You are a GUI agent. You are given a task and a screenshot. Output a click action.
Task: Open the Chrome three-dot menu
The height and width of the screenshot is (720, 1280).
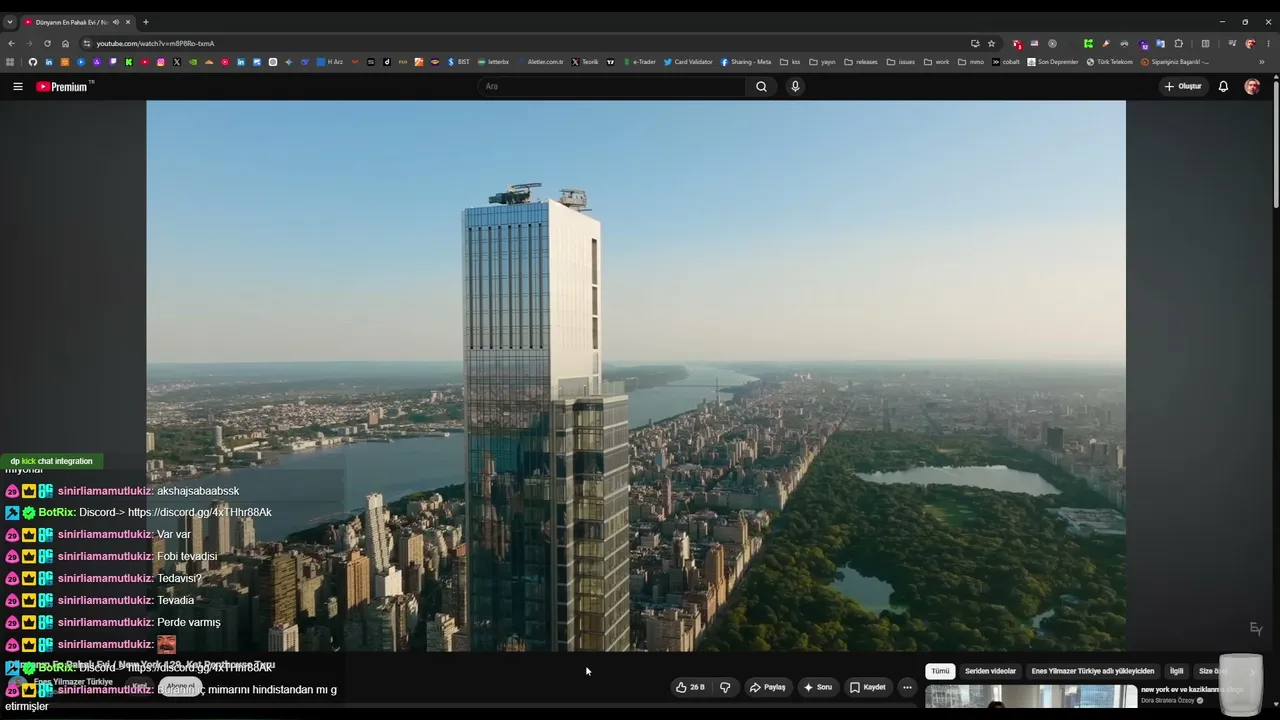[x=1268, y=43]
